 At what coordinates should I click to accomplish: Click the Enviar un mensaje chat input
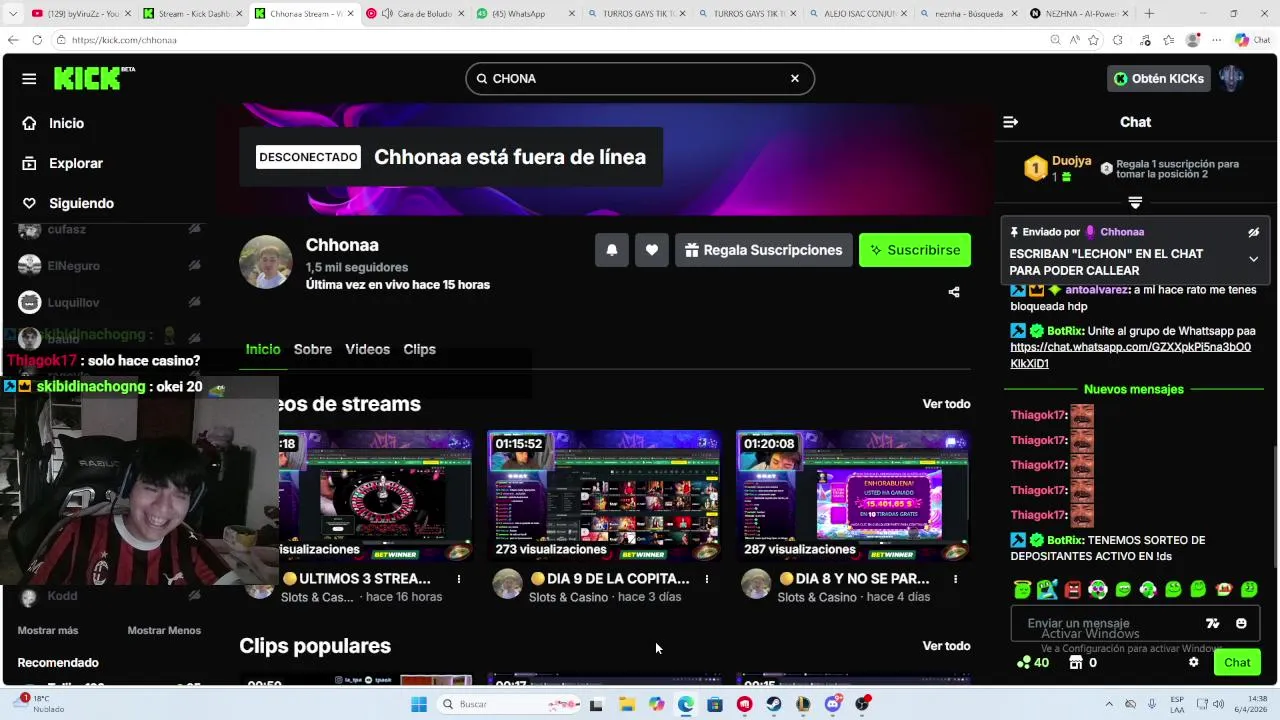point(1110,623)
